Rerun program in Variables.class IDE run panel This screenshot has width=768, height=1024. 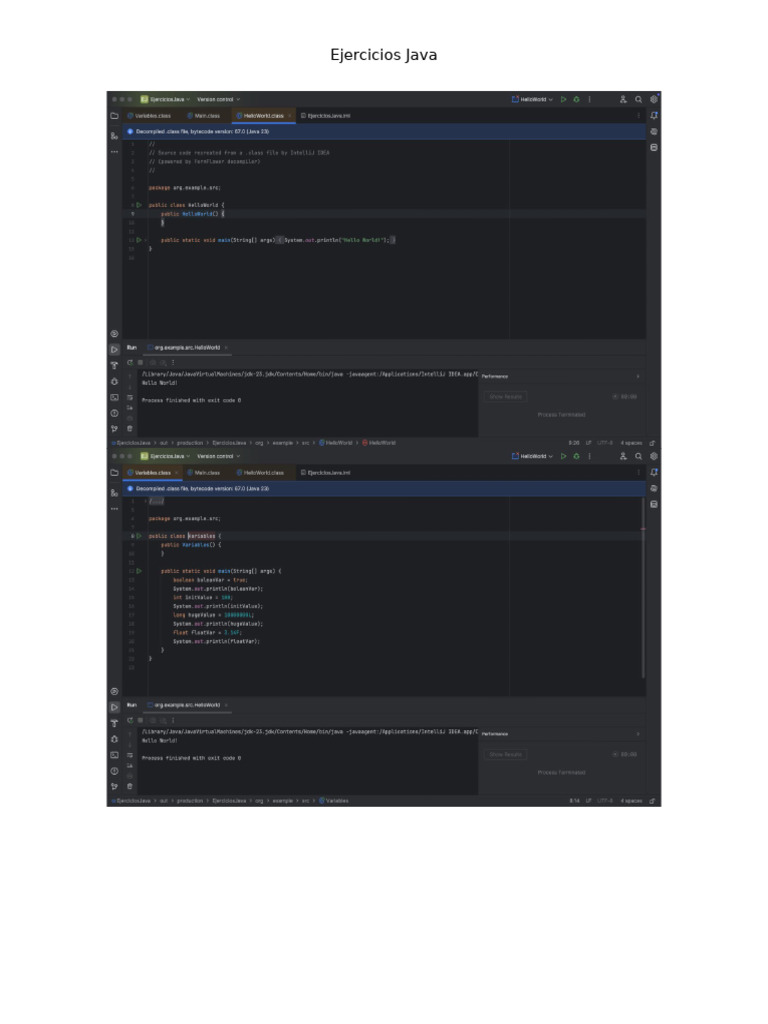point(130,720)
